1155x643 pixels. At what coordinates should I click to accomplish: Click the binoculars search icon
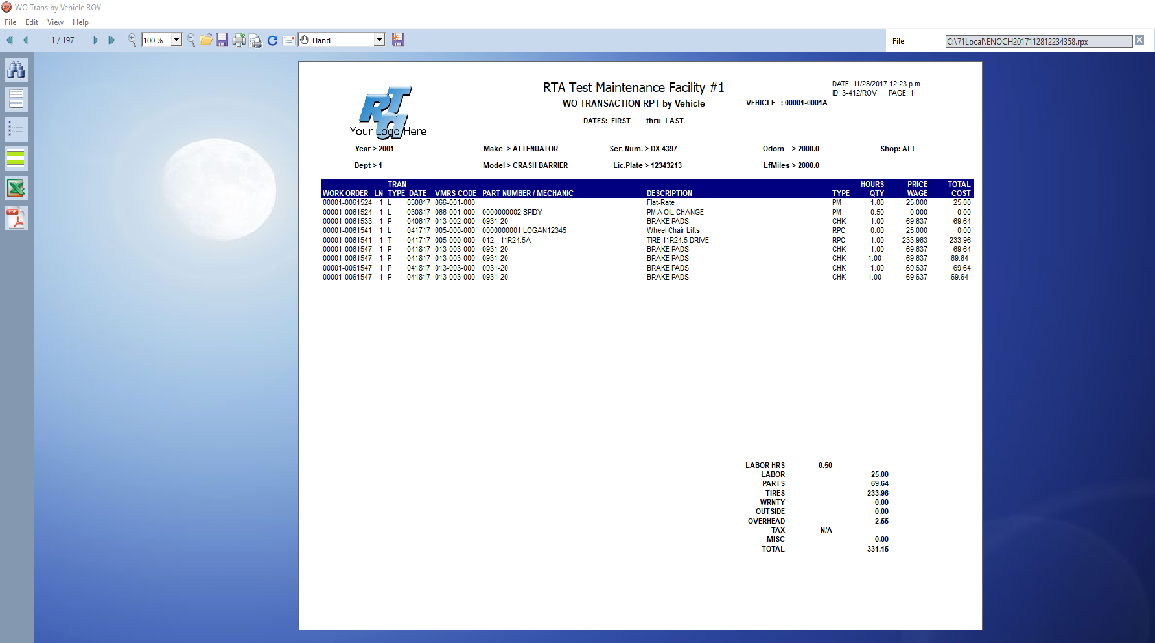[17, 69]
